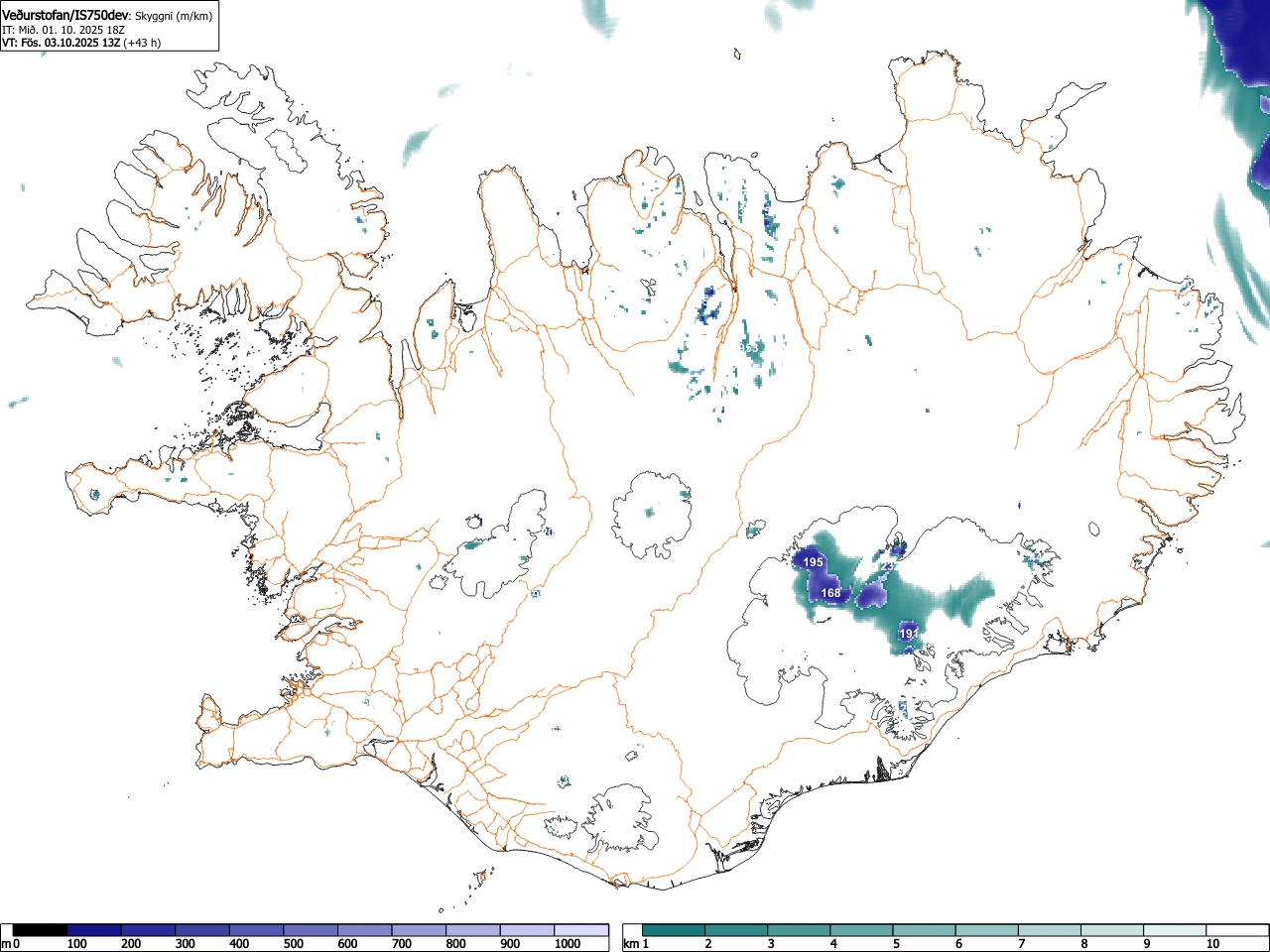Click the '700' label on the metre scale

pyautogui.click(x=402, y=944)
